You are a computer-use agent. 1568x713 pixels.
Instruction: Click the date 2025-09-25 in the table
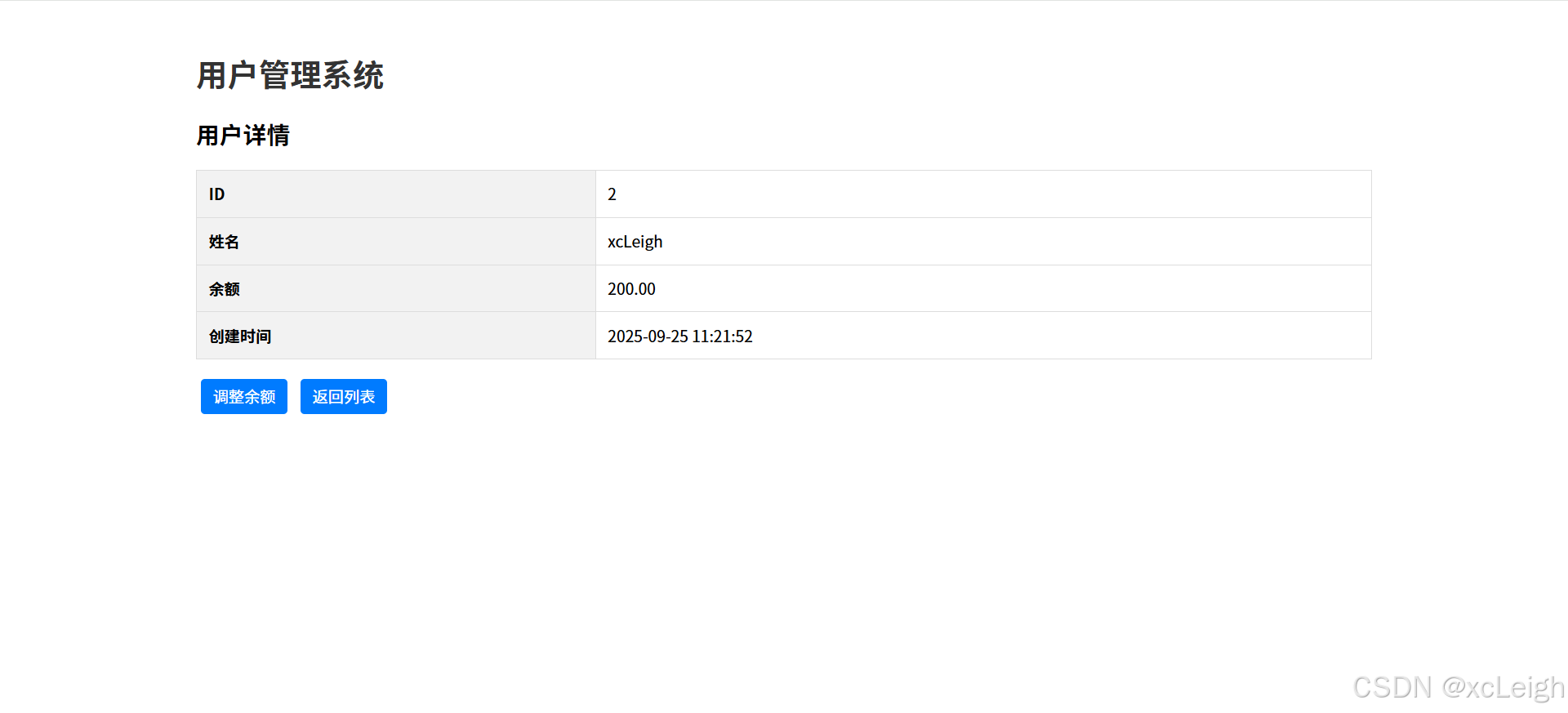click(x=648, y=336)
